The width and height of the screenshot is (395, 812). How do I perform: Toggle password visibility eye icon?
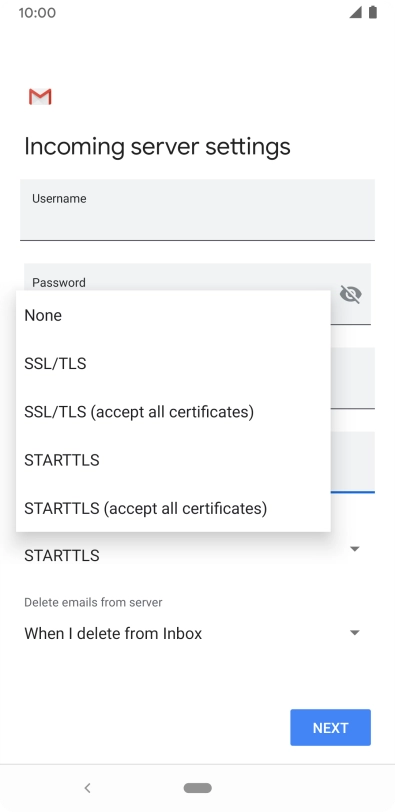click(x=350, y=294)
